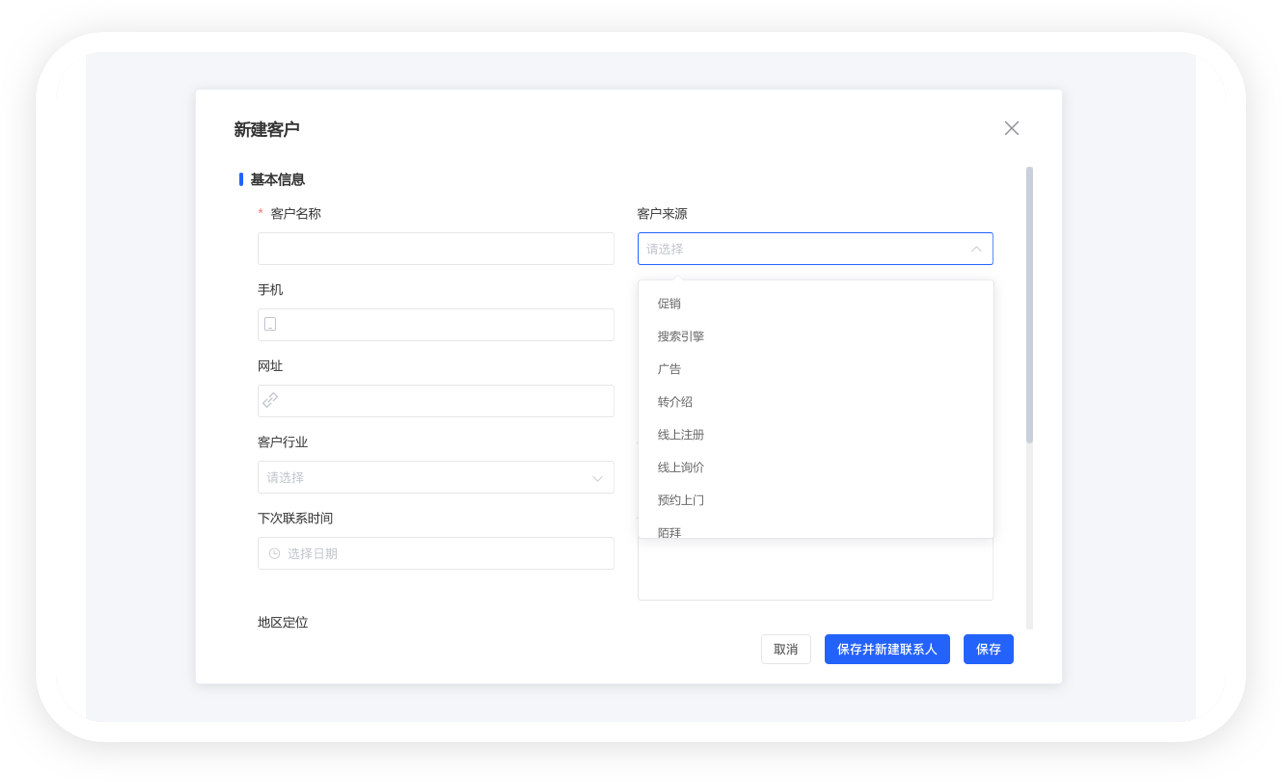The width and height of the screenshot is (1282, 782).
Task: Click the 保存 button
Action: point(989,649)
